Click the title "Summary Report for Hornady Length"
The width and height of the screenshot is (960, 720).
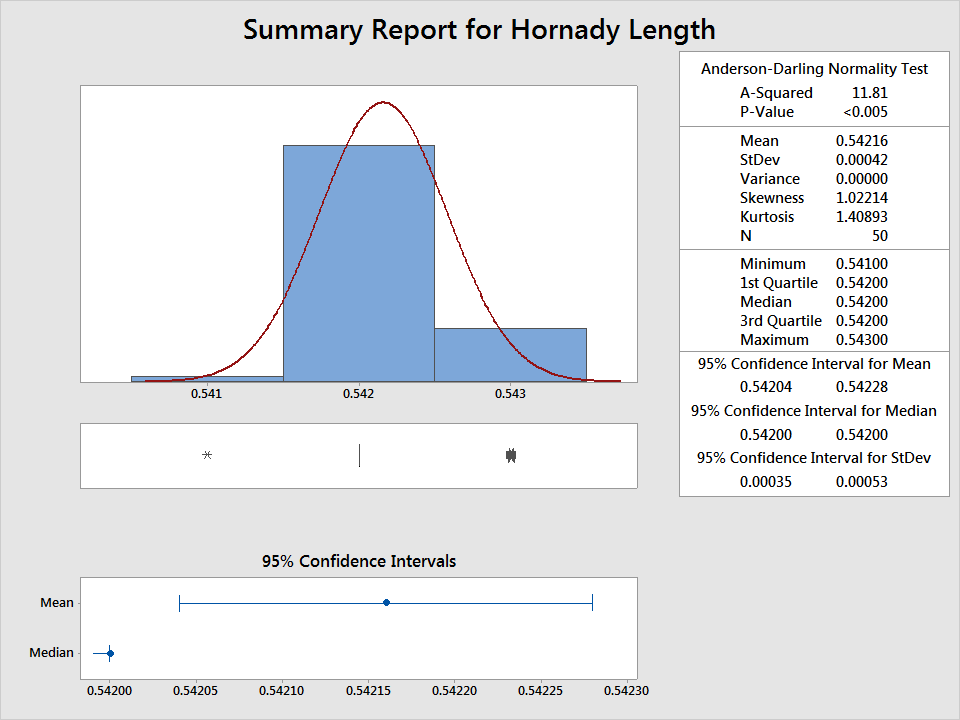coord(479,30)
